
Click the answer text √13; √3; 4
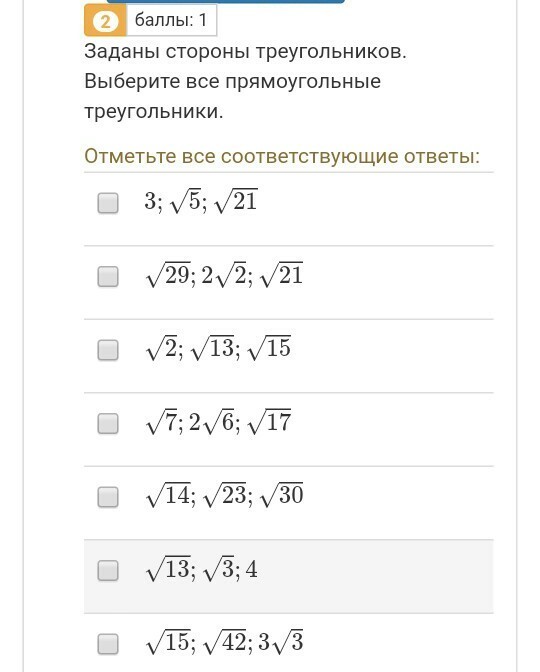[201, 568]
